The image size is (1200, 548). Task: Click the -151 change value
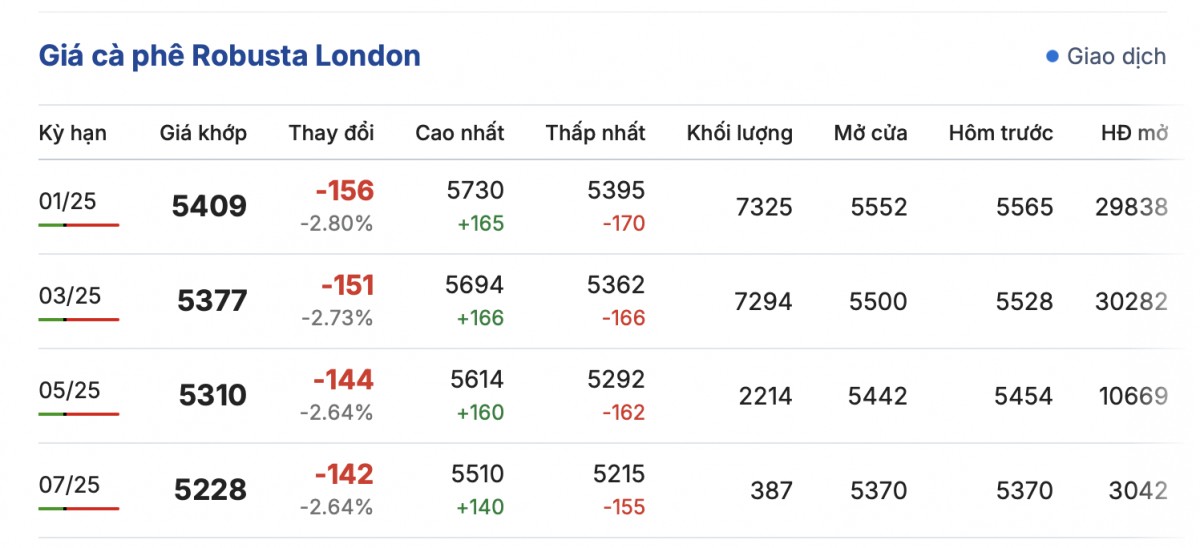[347, 286]
